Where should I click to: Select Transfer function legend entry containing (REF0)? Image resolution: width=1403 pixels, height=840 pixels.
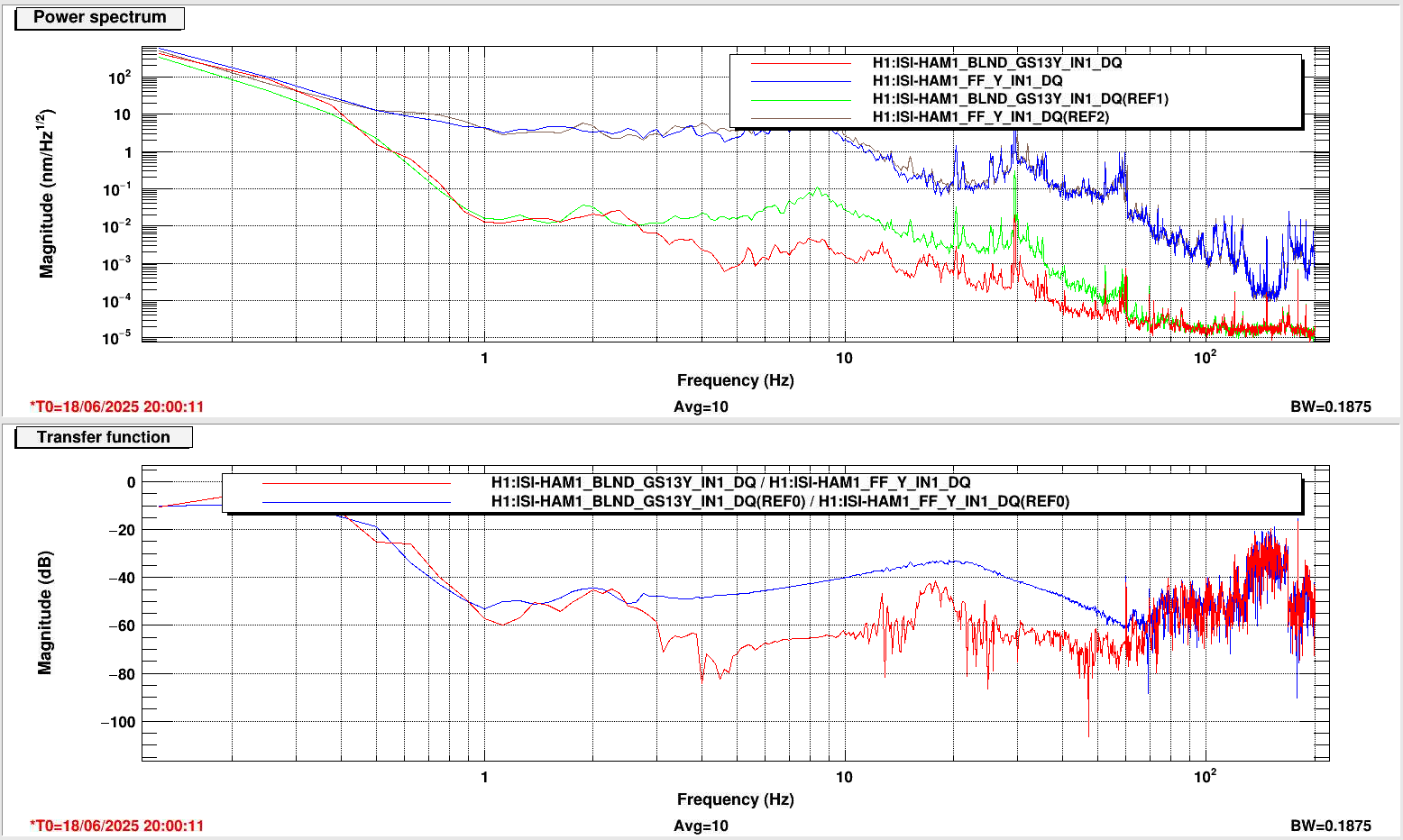click(780, 501)
